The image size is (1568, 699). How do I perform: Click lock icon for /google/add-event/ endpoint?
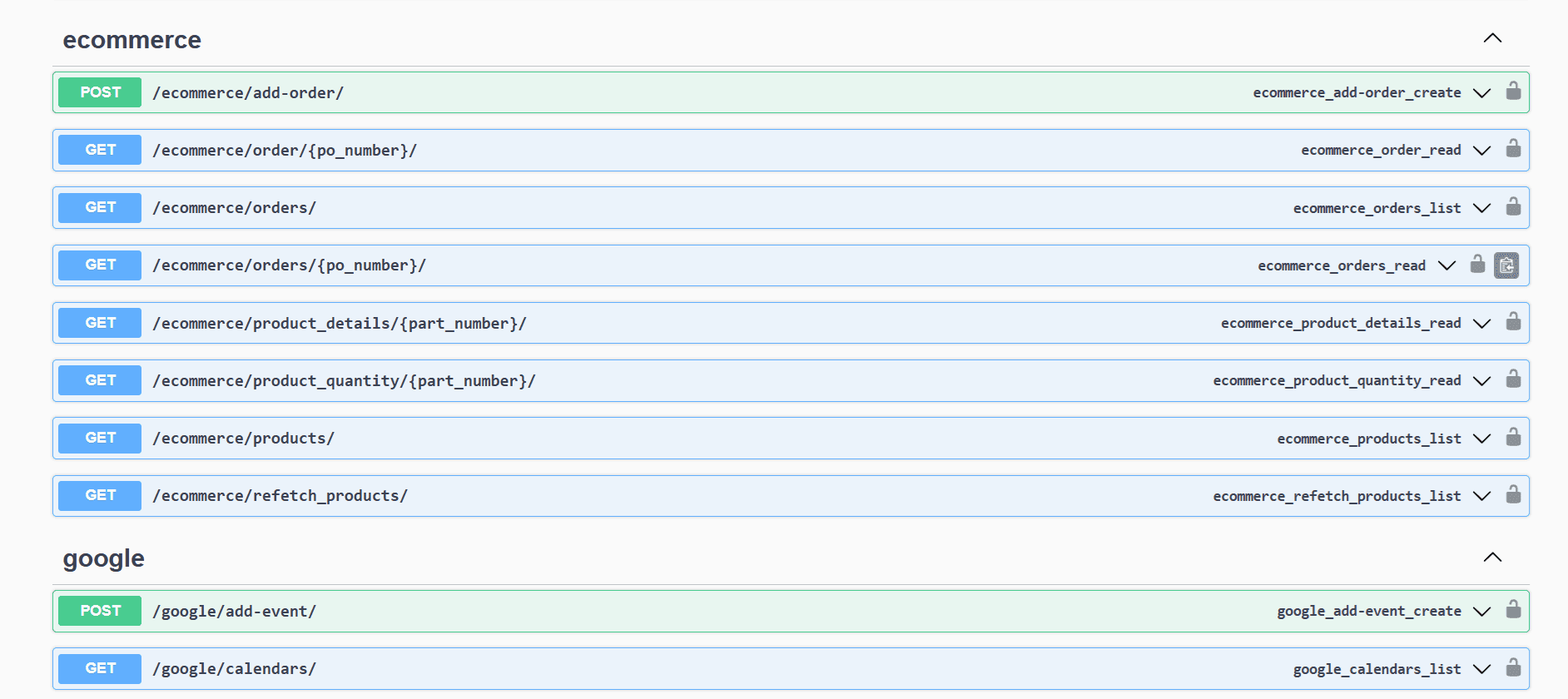coord(1513,610)
